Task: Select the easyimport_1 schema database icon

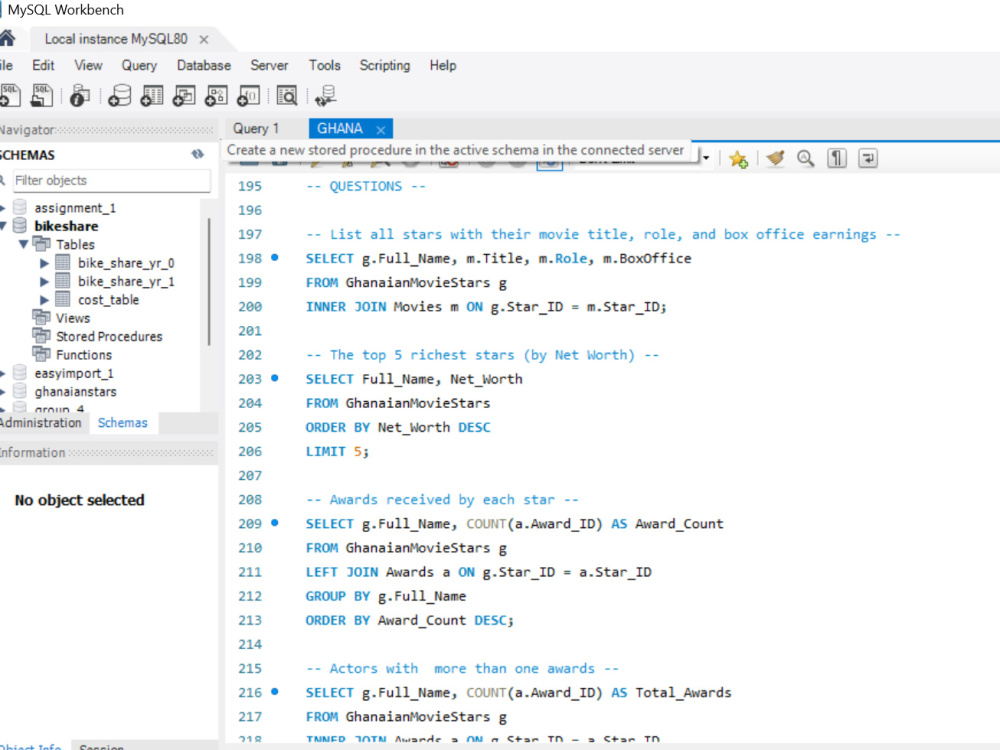Action: [x=20, y=372]
